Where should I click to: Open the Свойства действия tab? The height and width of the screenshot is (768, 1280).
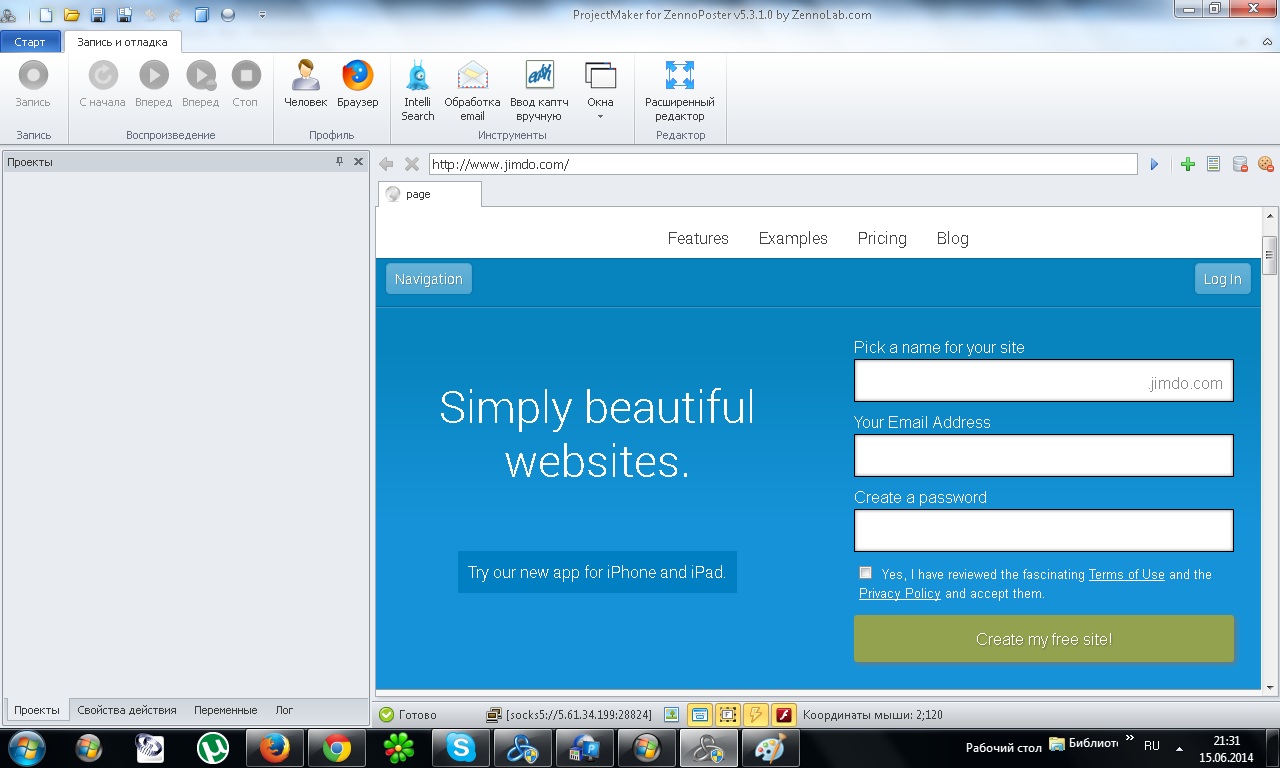(x=127, y=710)
